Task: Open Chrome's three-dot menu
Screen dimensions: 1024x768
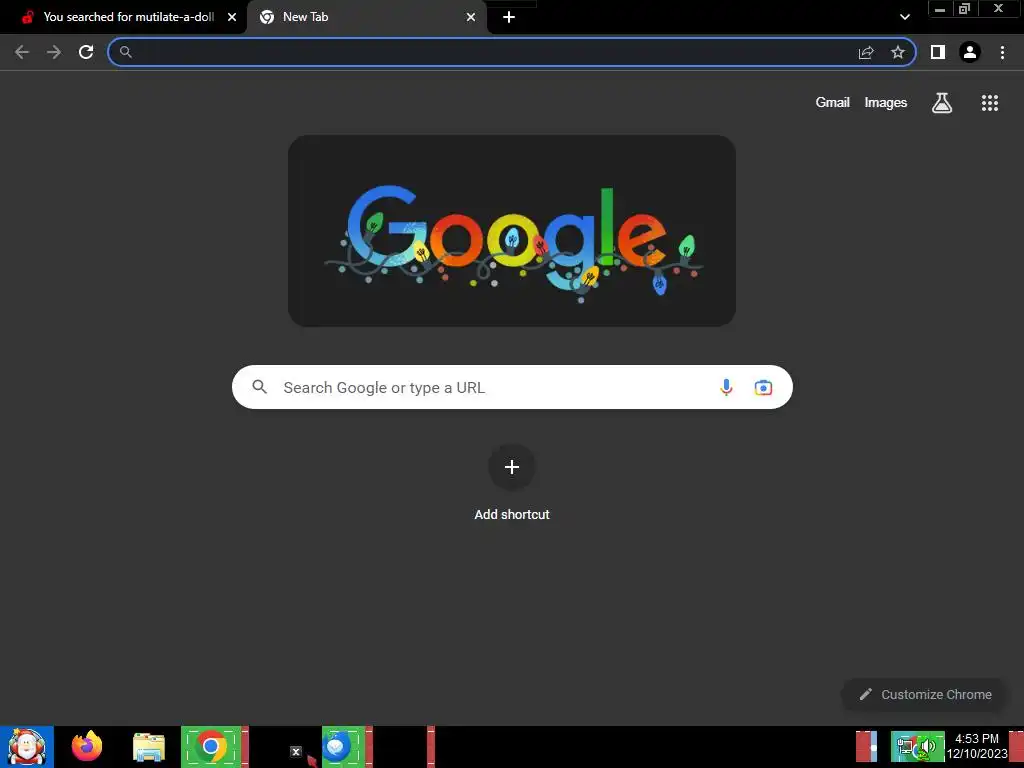Action: (x=1002, y=52)
